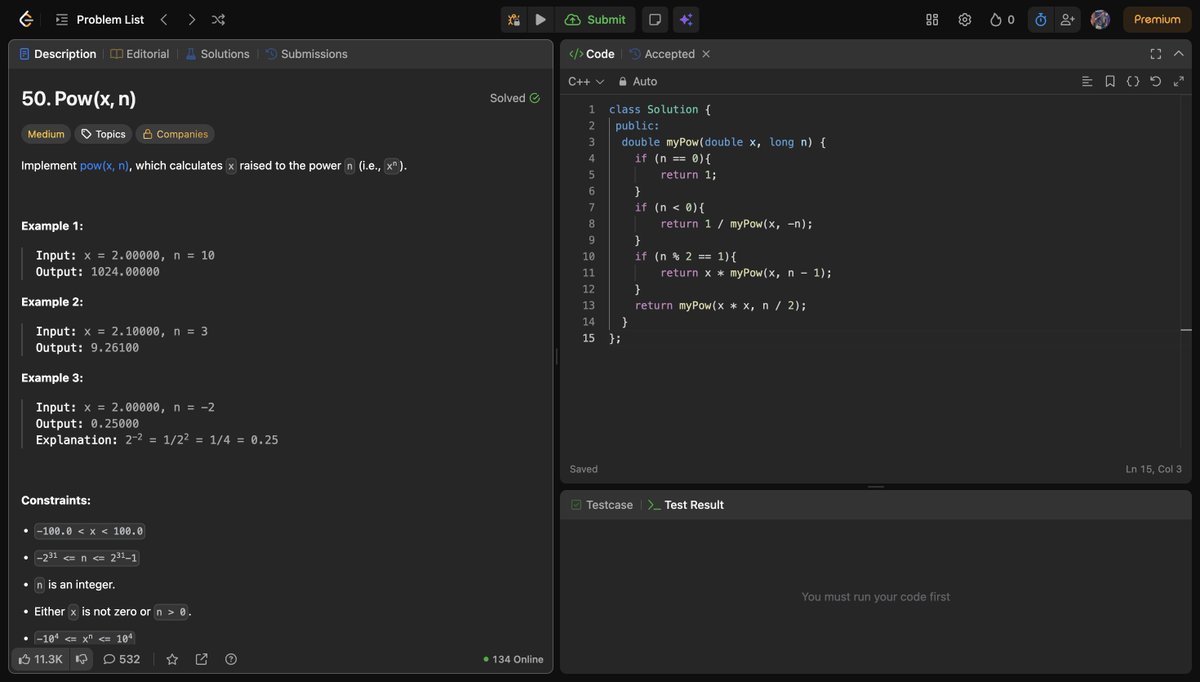Open the help question mark icon

click(x=231, y=659)
